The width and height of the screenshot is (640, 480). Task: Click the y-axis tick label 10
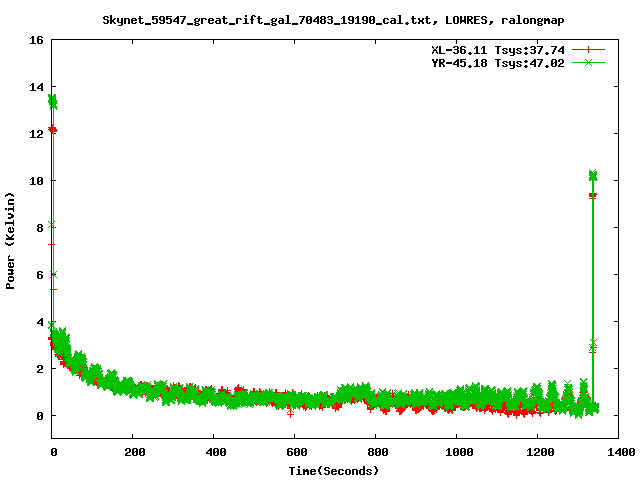point(36,181)
